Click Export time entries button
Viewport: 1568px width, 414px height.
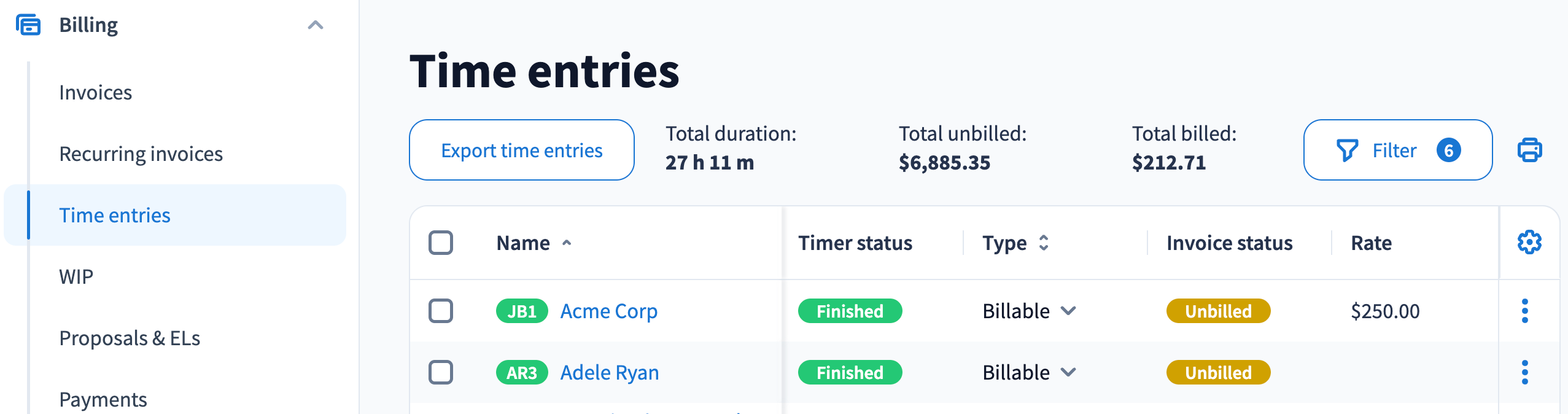tap(522, 150)
